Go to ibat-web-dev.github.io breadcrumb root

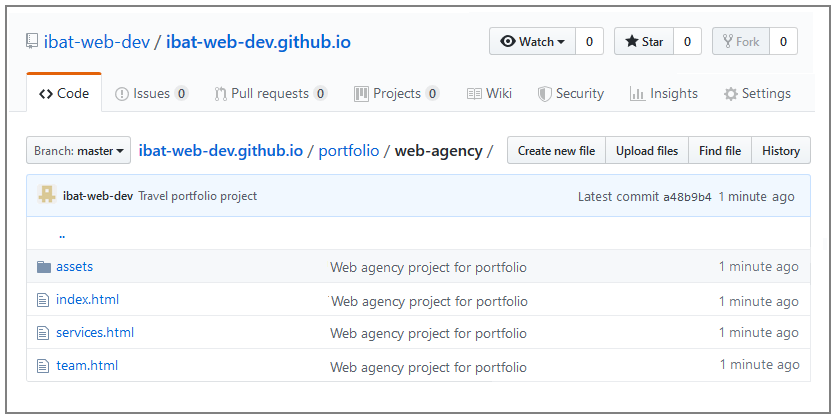coord(221,151)
